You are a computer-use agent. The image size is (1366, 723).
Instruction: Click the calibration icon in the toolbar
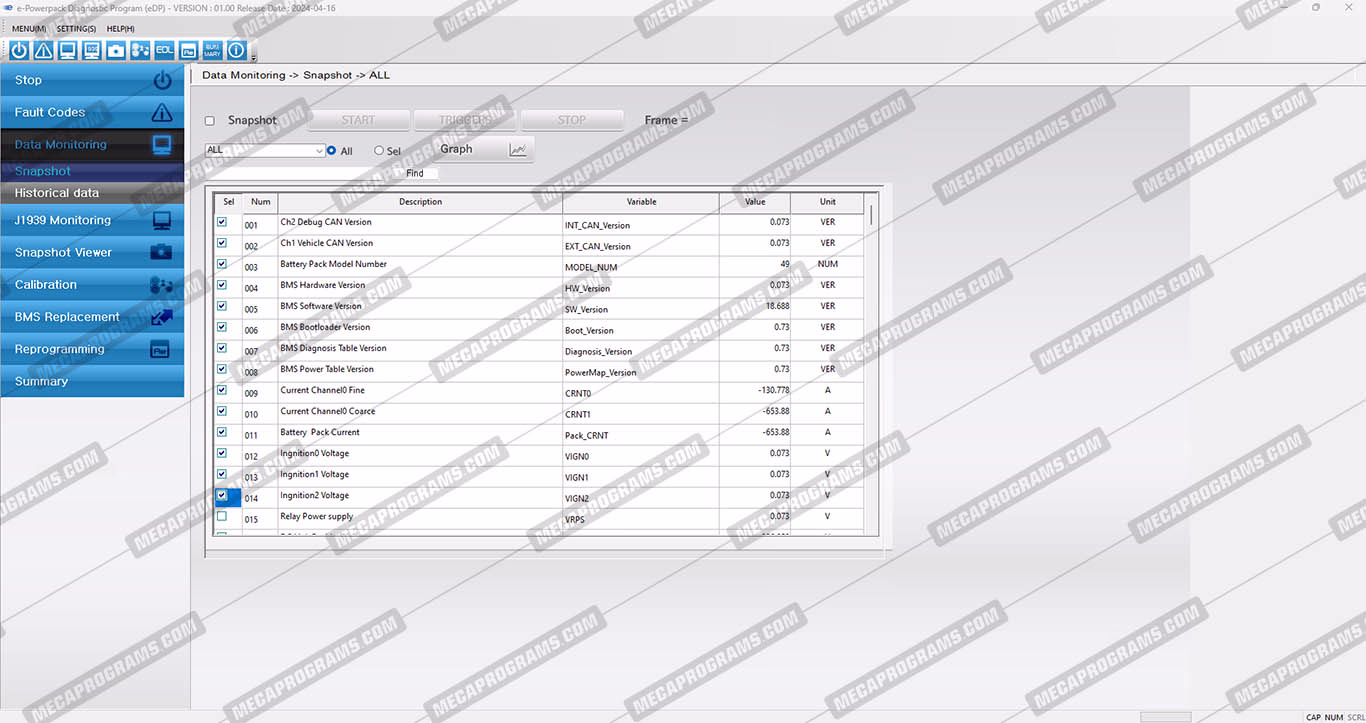[140, 50]
